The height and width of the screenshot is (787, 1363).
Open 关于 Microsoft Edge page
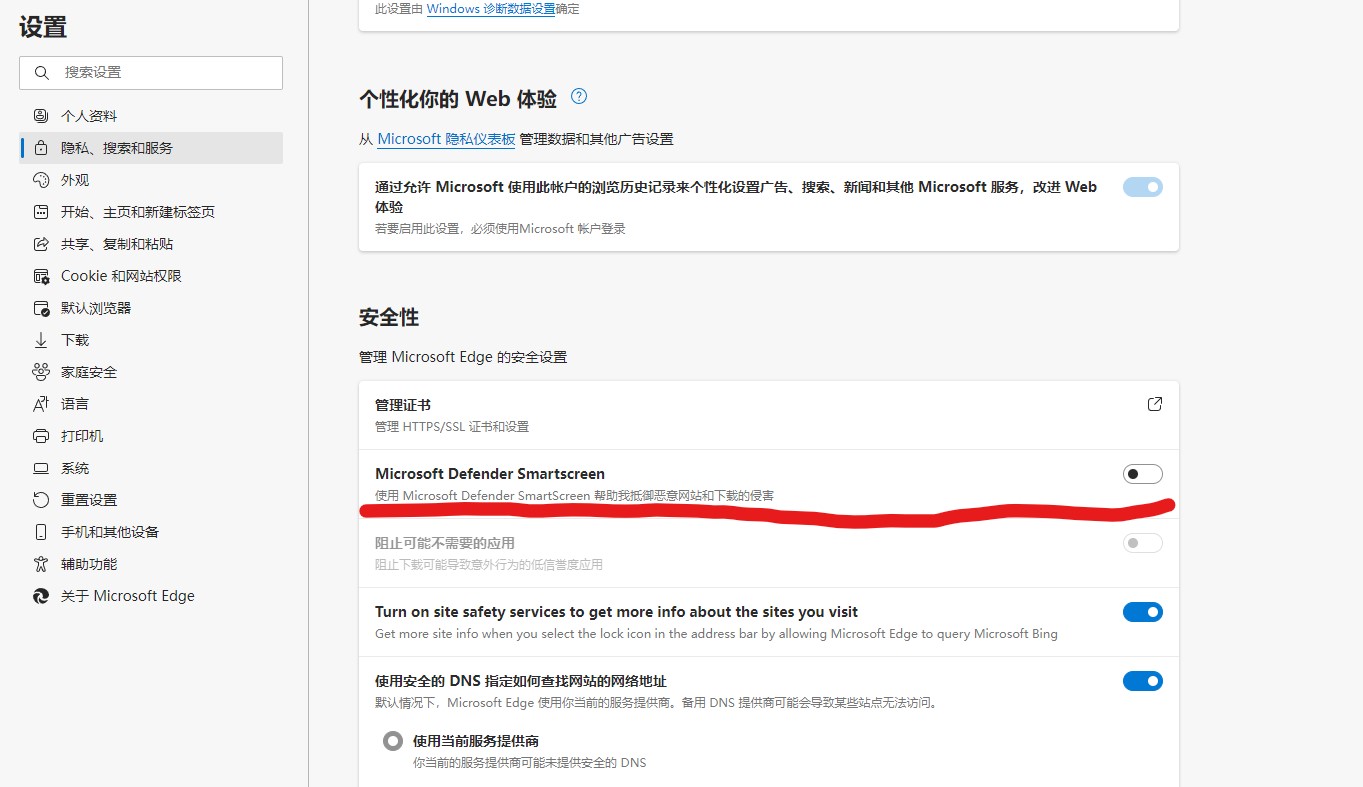[x=151, y=596]
